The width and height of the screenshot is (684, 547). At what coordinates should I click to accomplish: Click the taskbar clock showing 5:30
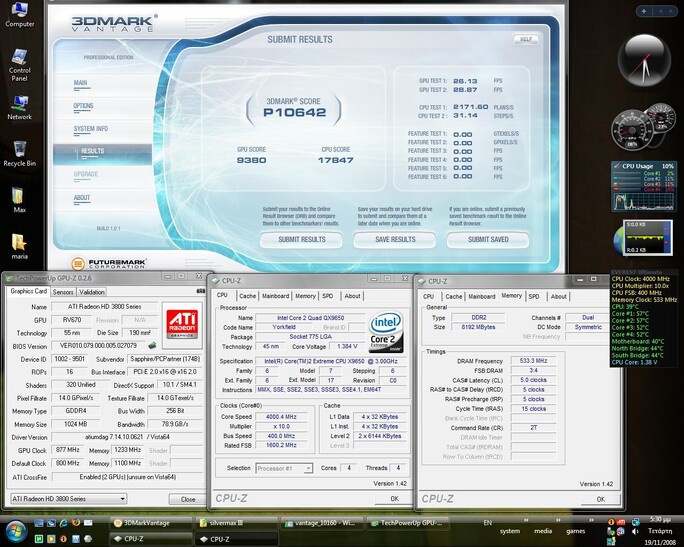click(x=660, y=520)
